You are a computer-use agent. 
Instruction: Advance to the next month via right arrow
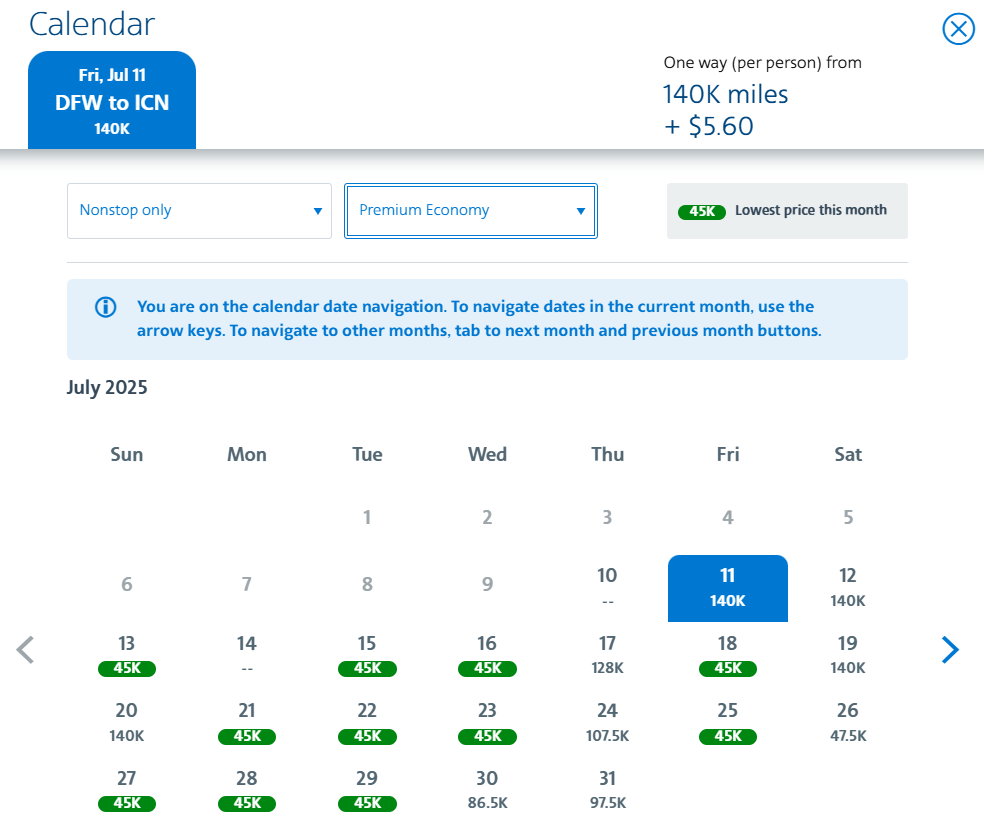[950, 650]
